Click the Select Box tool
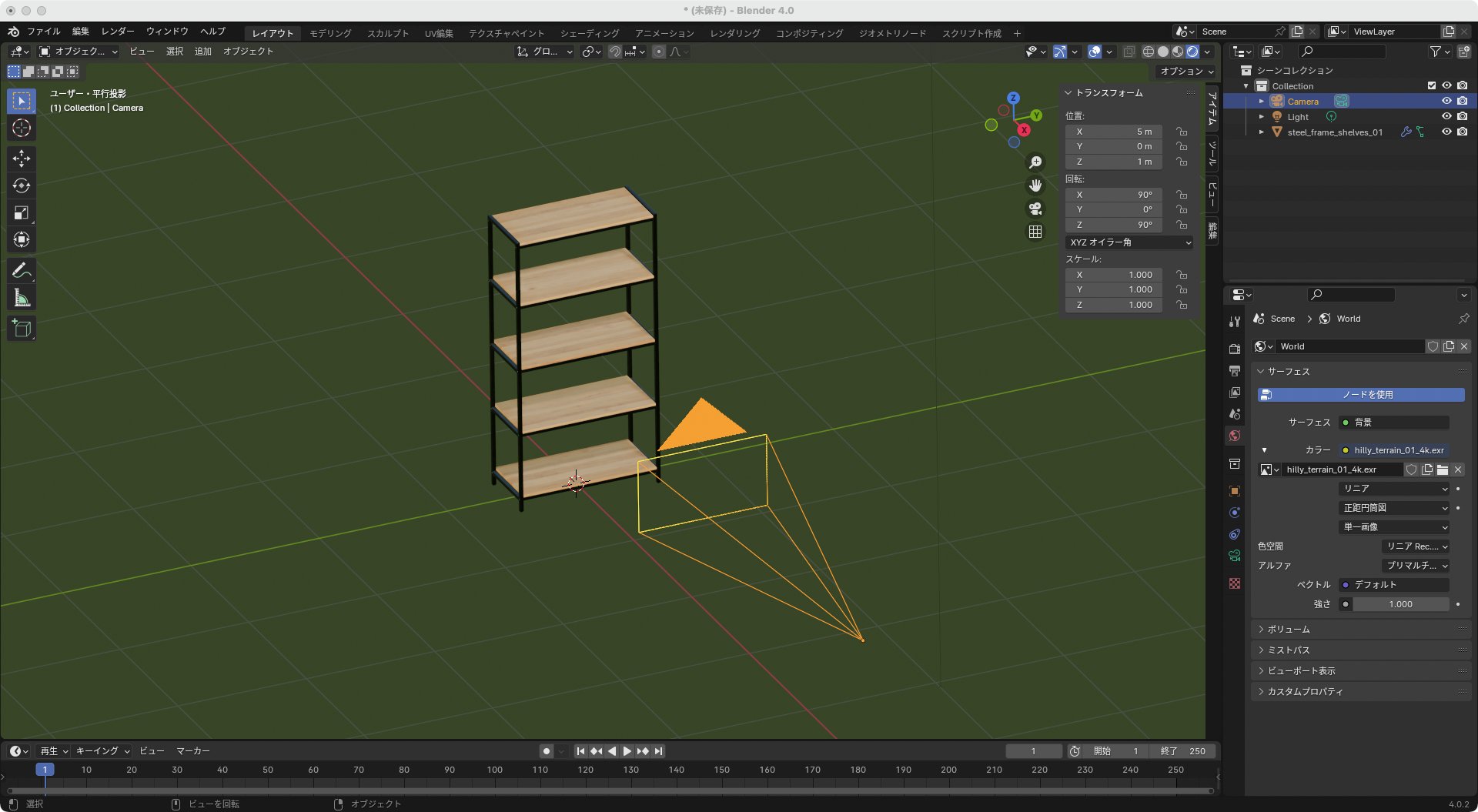Viewport: 1478px width, 812px height. coord(22,101)
